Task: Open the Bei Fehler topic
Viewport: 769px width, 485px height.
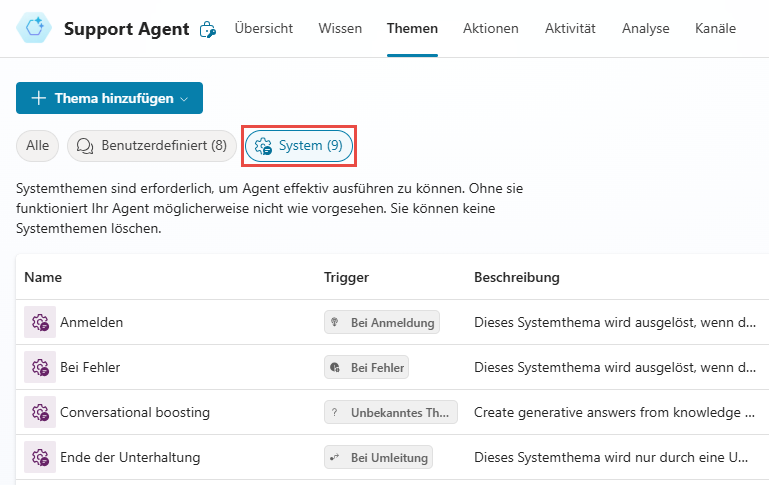Action: click(90, 367)
